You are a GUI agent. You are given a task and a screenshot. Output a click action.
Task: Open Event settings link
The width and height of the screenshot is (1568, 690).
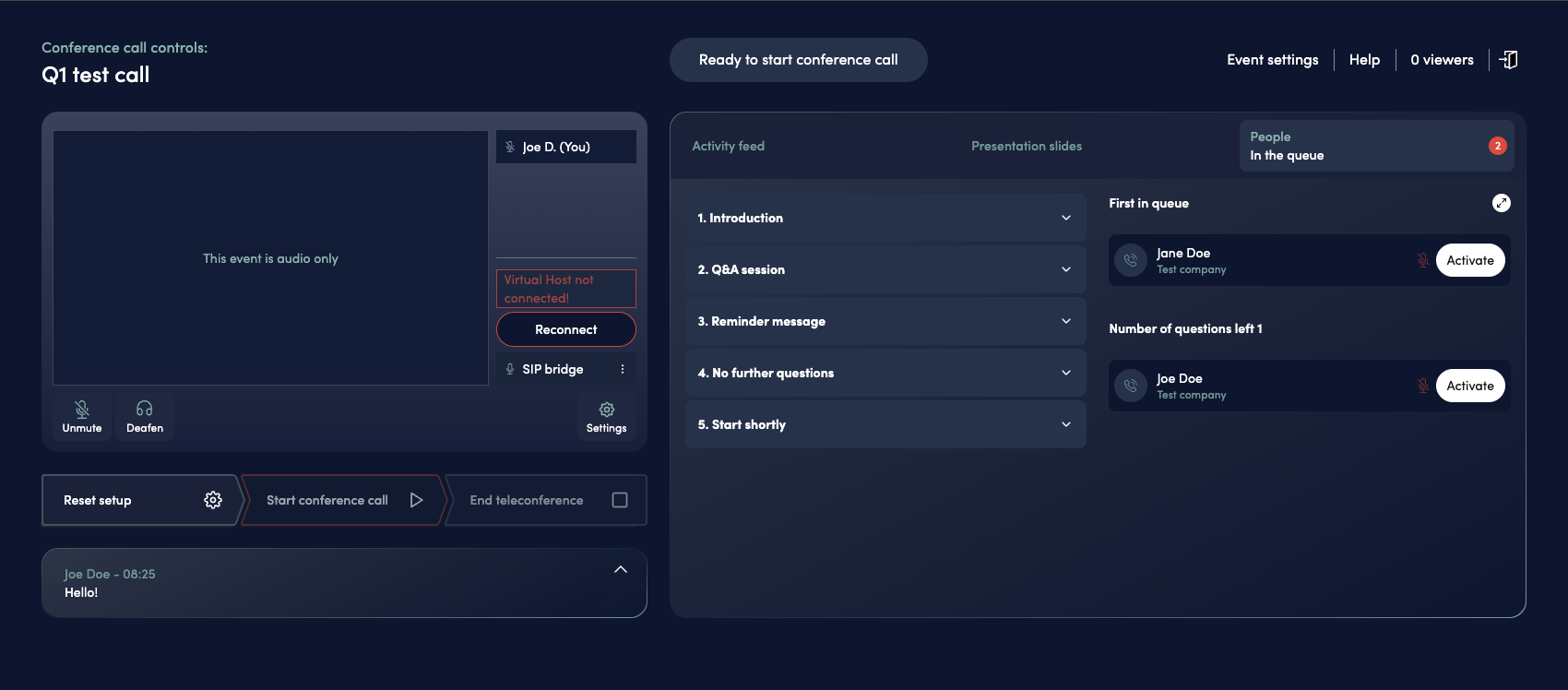(1273, 60)
